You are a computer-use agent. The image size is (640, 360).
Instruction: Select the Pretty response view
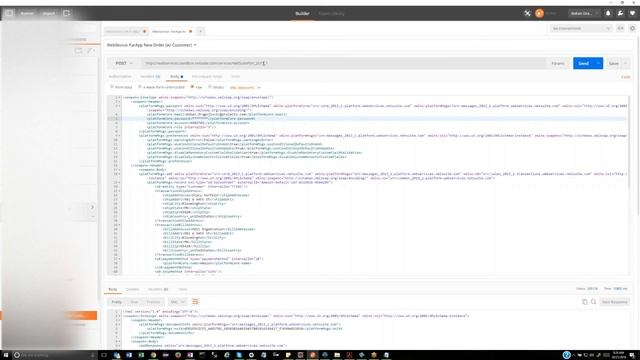pyautogui.click(x=117, y=302)
